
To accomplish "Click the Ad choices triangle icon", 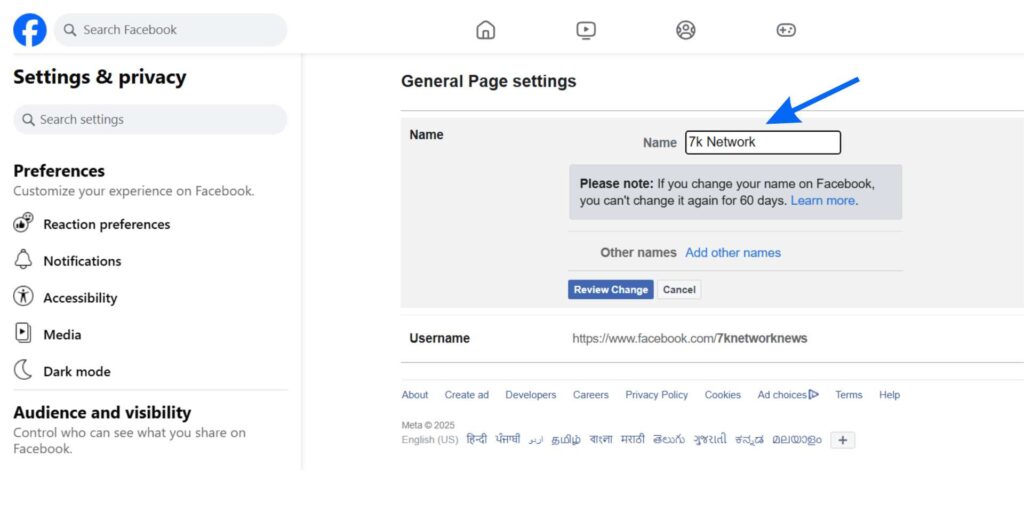I will point(814,394).
